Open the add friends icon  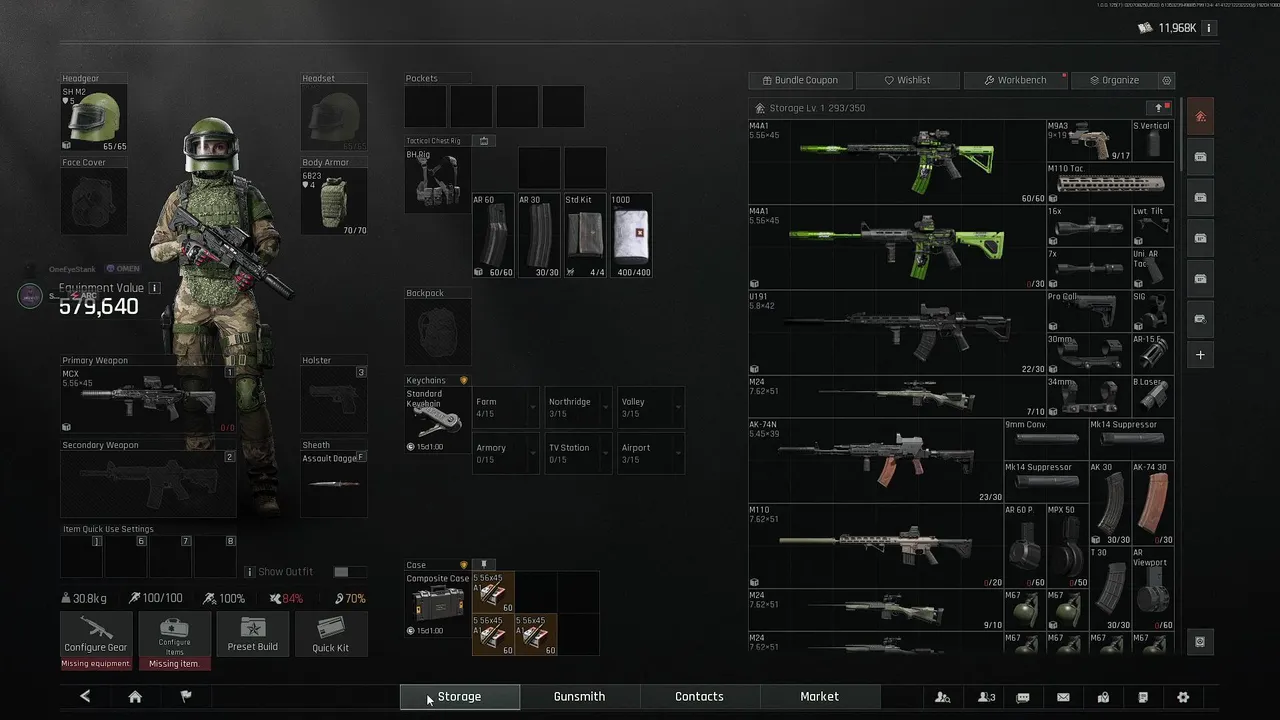pyautogui.click(x=942, y=697)
